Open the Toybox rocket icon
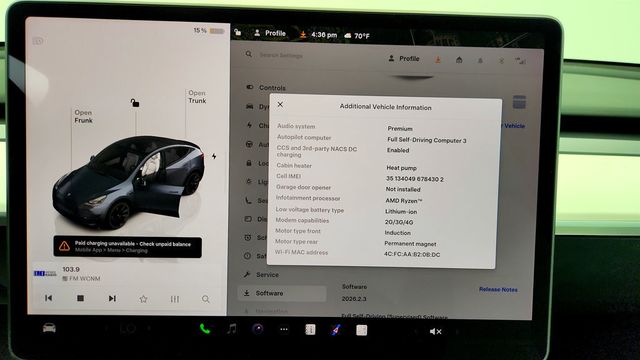Image resolution: width=640 pixels, height=360 pixels. pos(336,330)
